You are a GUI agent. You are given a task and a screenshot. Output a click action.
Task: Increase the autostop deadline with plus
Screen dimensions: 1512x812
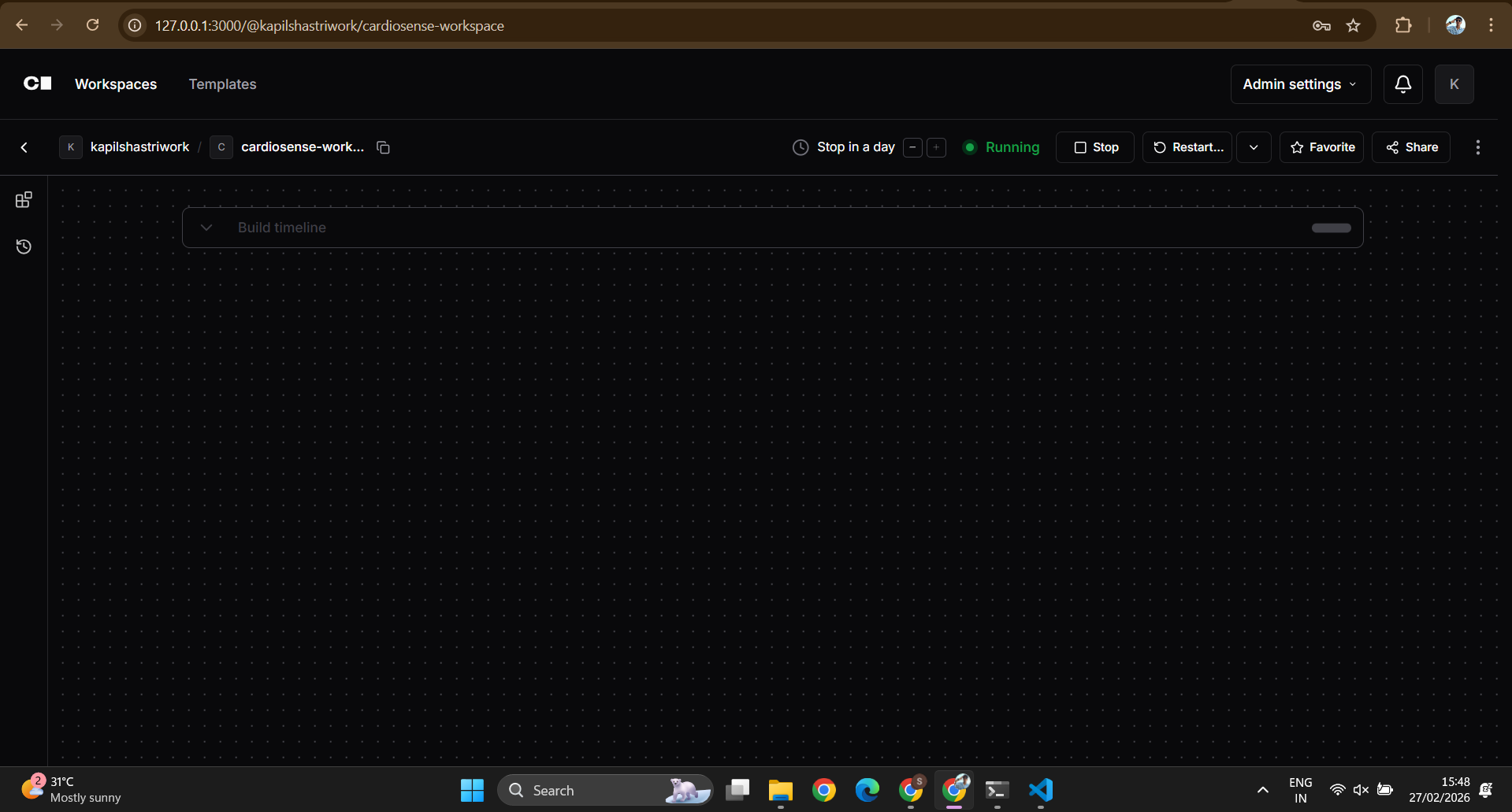click(936, 147)
